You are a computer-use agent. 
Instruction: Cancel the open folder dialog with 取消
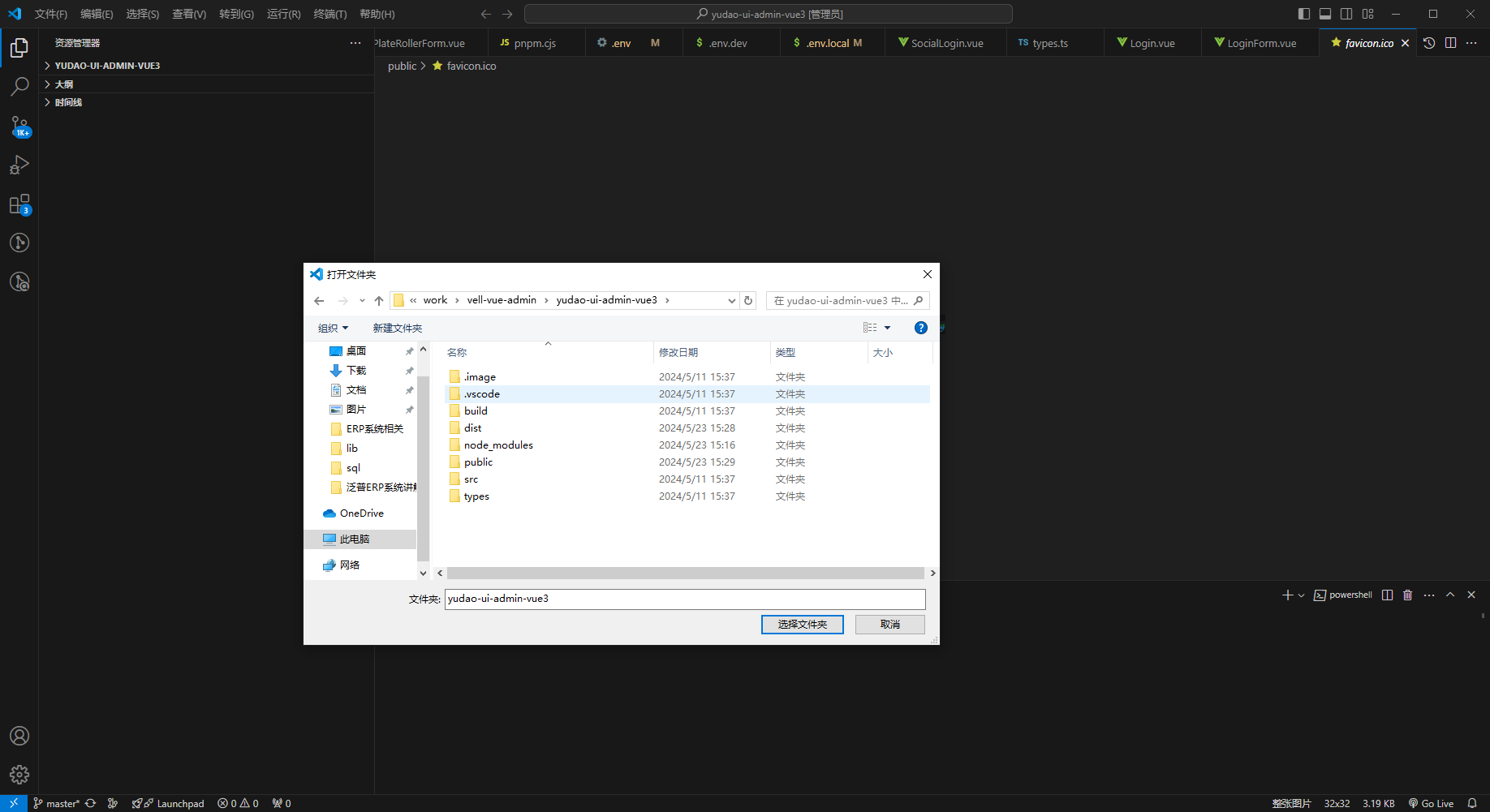point(890,625)
